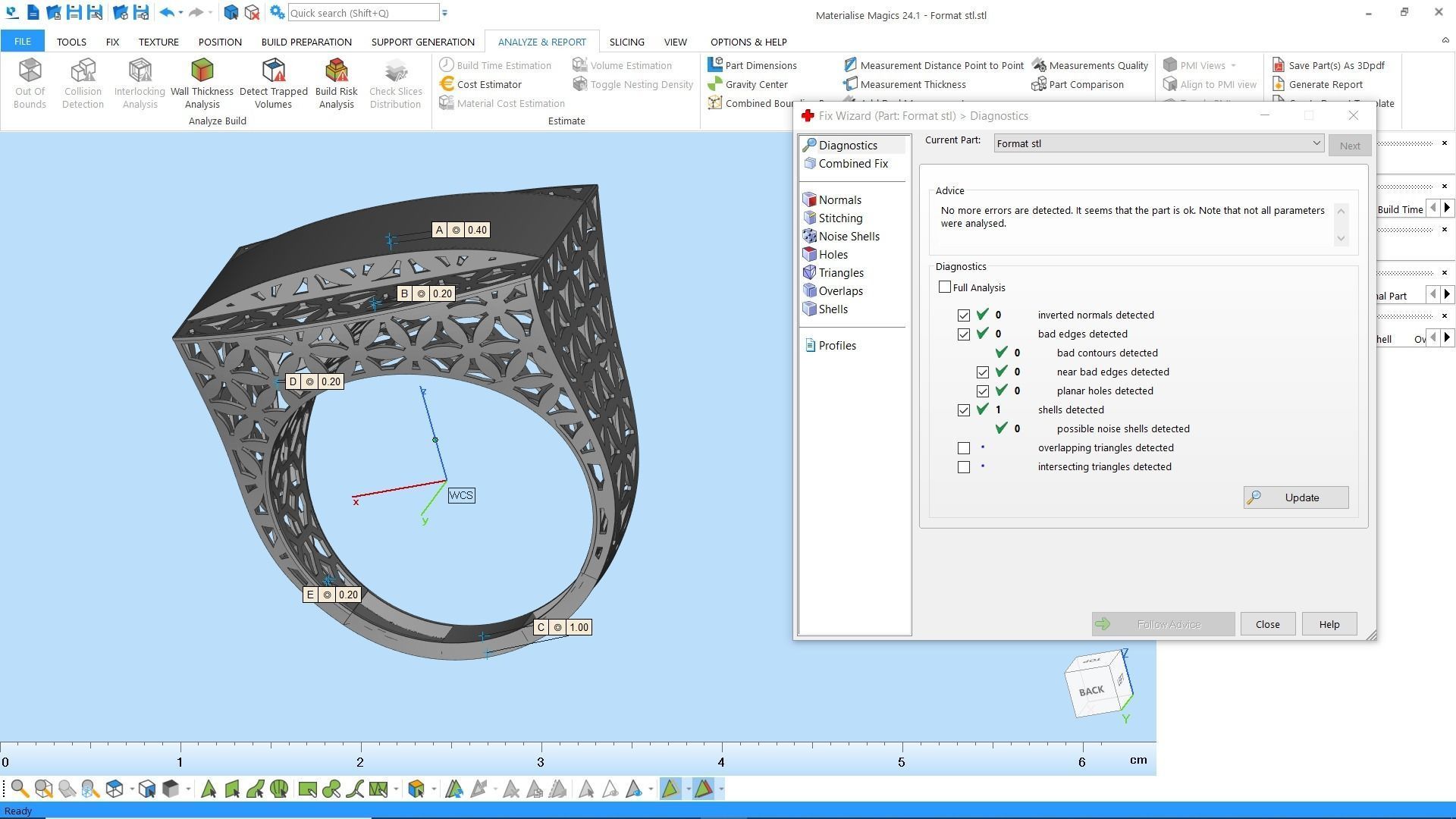This screenshot has width=1456, height=819.
Task: Open the Cost Estimator
Action: [x=488, y=84]
